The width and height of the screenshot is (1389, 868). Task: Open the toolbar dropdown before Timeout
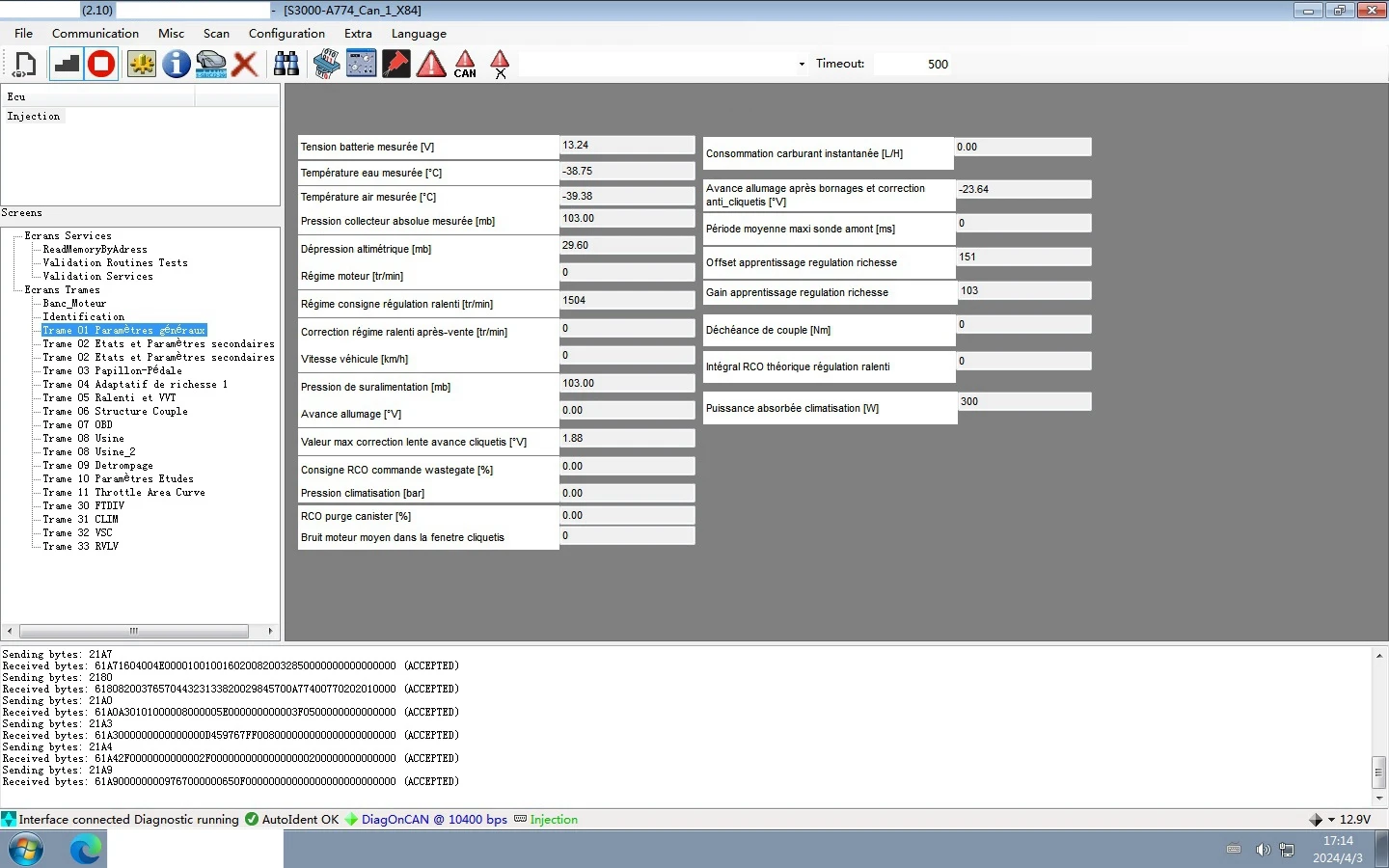801,65
